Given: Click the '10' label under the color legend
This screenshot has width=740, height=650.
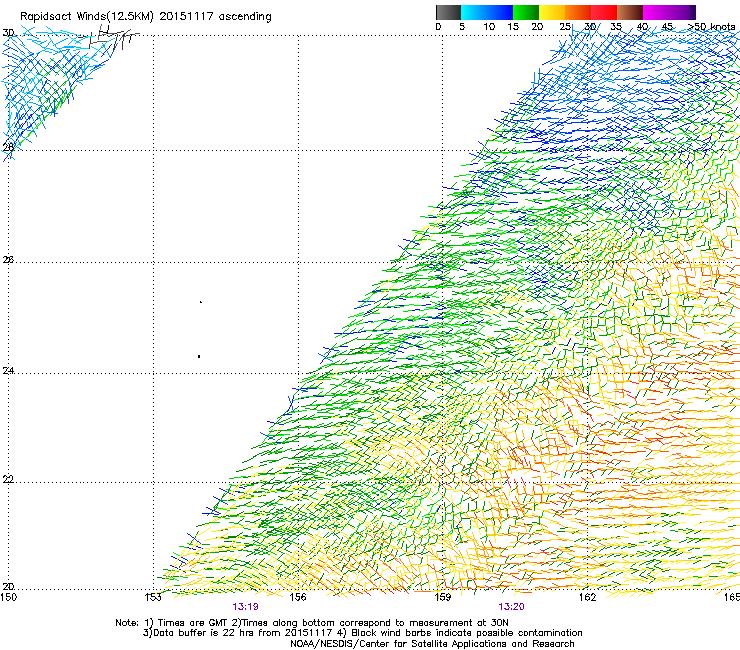Looking at the screenshot, I should (489, 27).
